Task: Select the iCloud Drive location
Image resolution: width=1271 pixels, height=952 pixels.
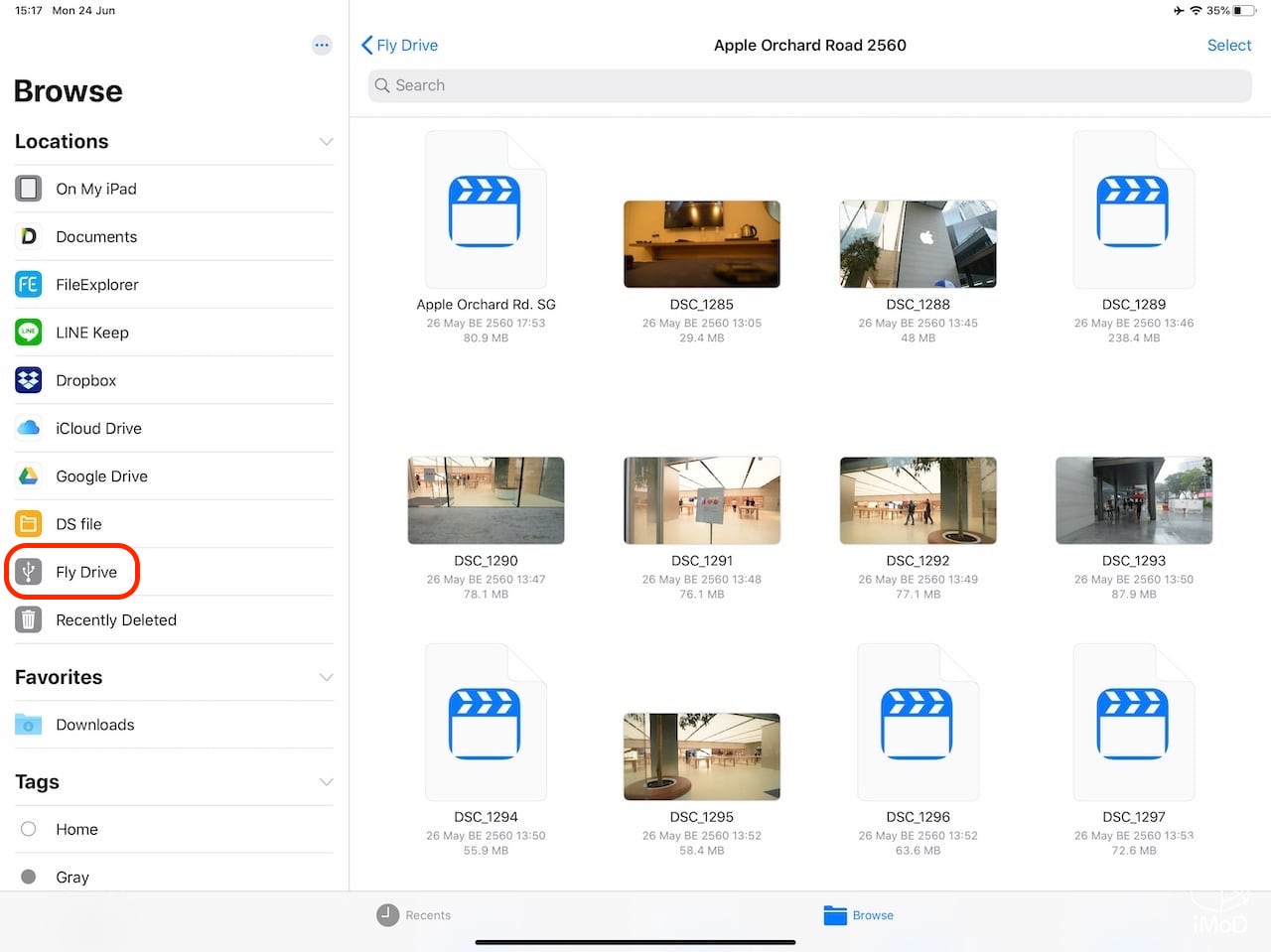Action: [x=99, y=428]
